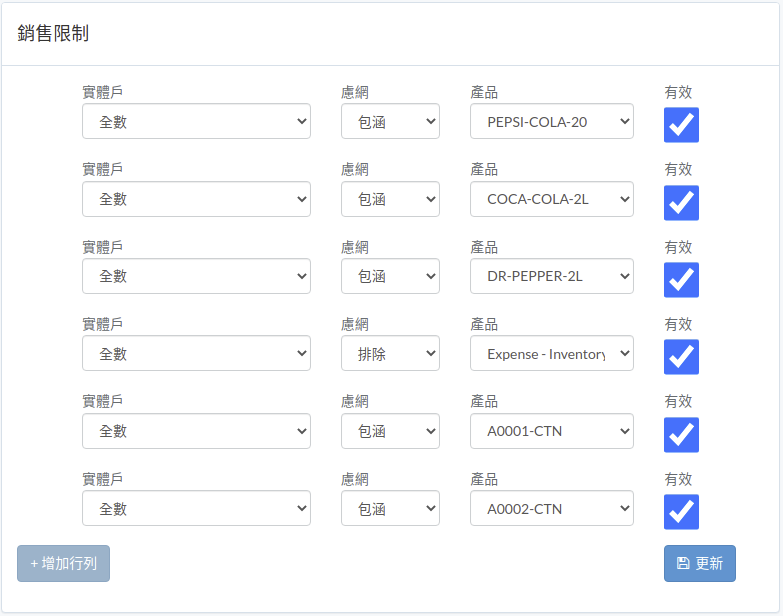The height and width of the screenshot is (616, 783).
Task: Open 產品 dropdown showing COCA-COLA-2L
Action: point(552,199)
